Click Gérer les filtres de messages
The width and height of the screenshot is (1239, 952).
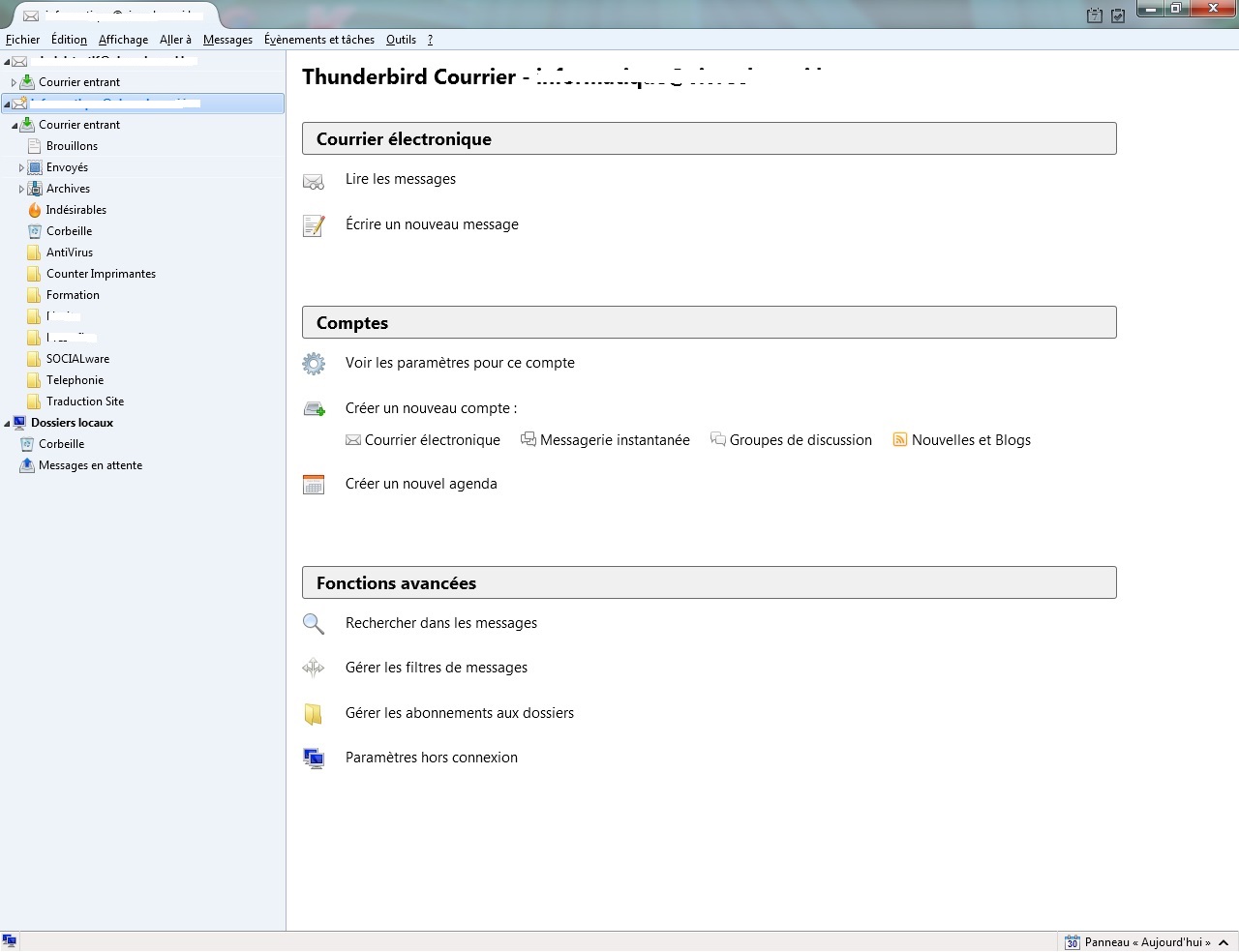[x=437, y=668]
